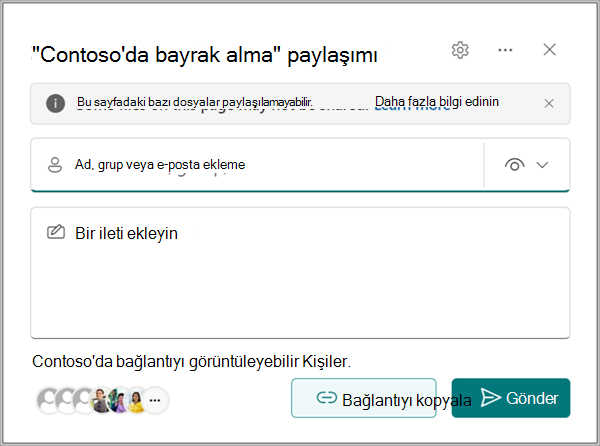The width and height of the screenshot is (600, 446).
Task: Click the 'Gönder' send button
Action: pos(511,398)
